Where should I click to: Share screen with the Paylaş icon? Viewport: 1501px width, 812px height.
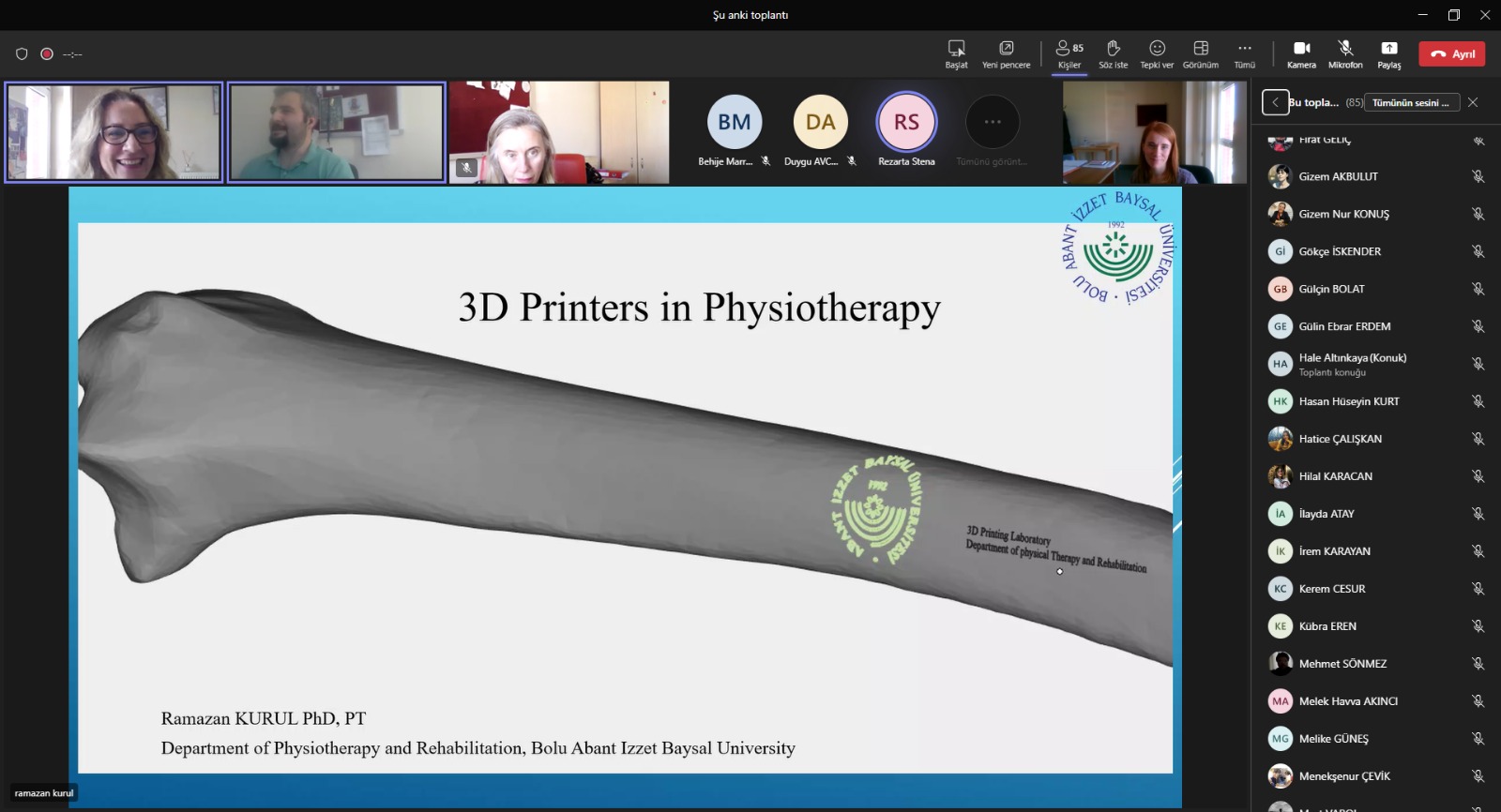(1388, 53)
